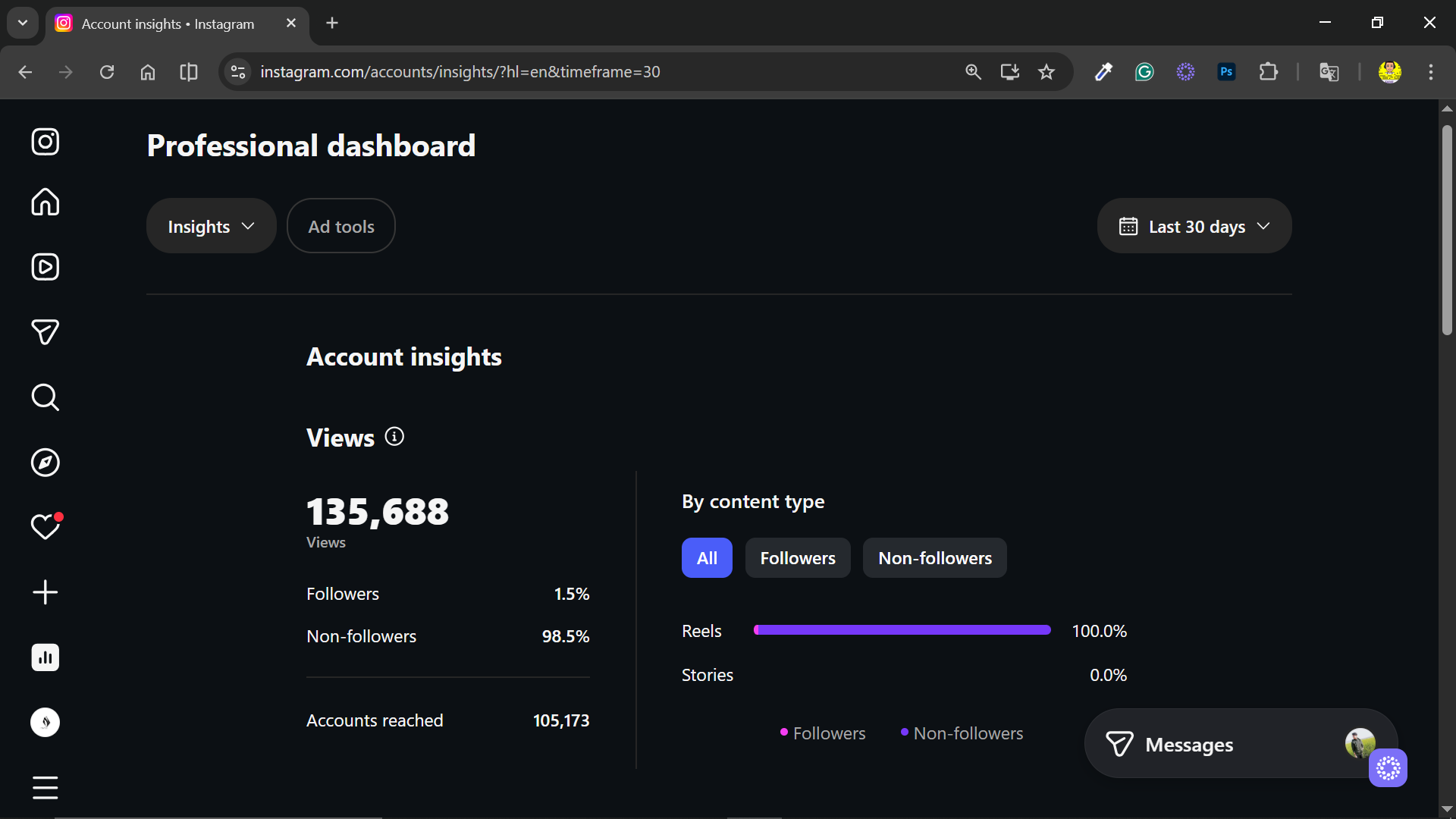Image resolution: width=1456 pixels, height=819 pixels.
Task: Filter content type by Followers
Action: (x=798, y=558)
